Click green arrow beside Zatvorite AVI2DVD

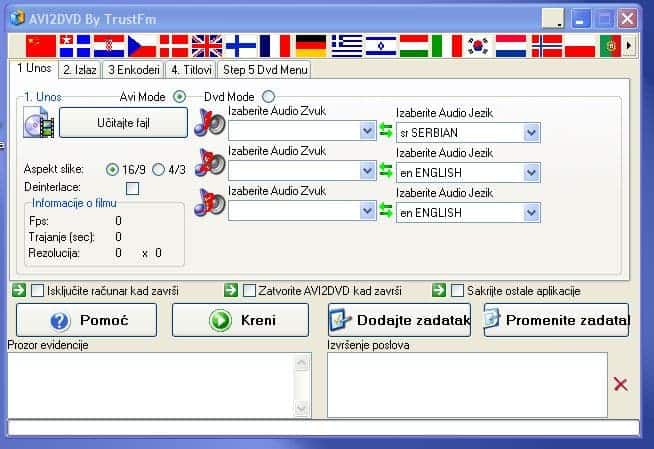[x=231, y=290]
